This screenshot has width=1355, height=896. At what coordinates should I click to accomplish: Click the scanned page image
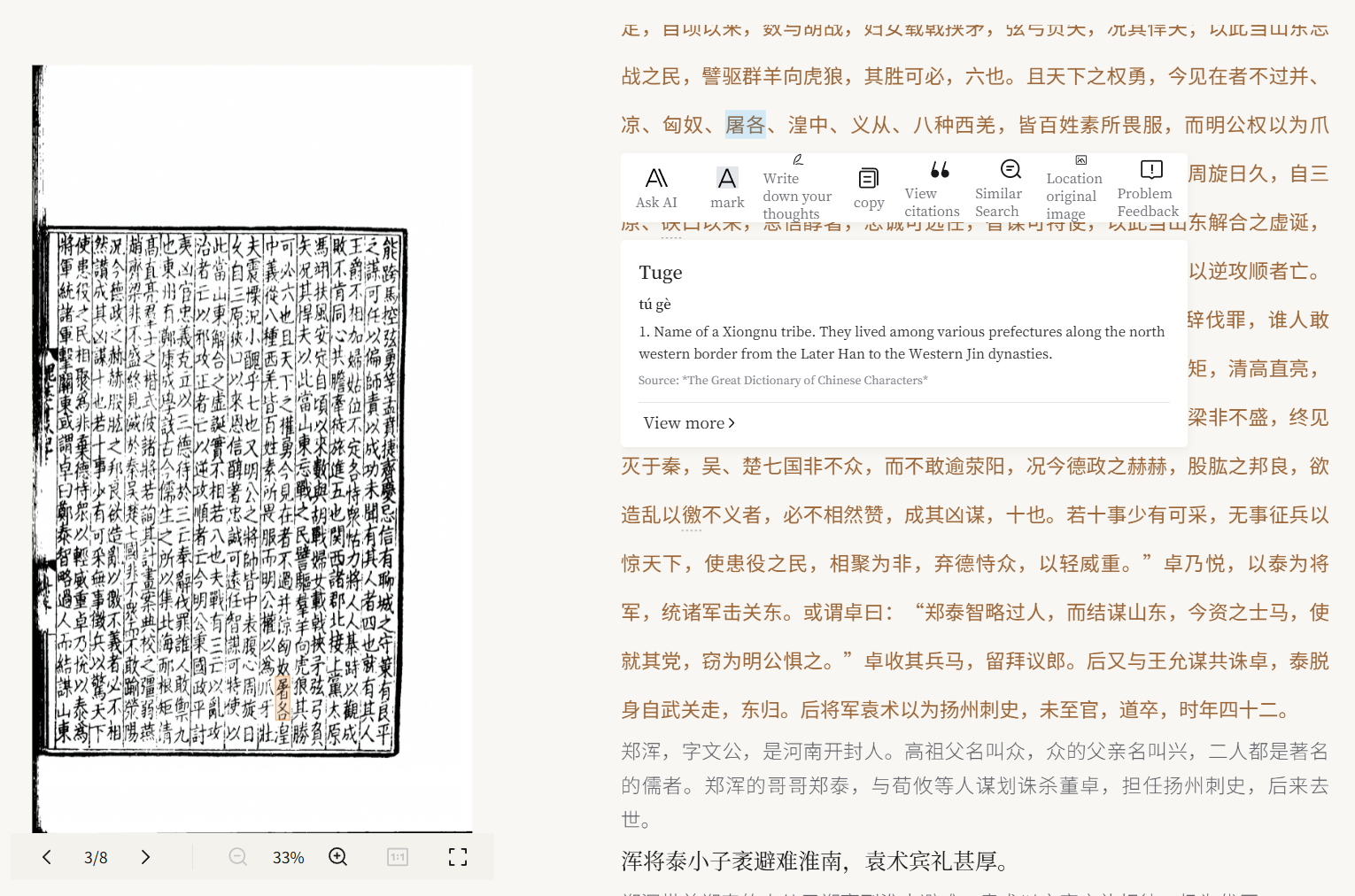[x=252, y=448]
